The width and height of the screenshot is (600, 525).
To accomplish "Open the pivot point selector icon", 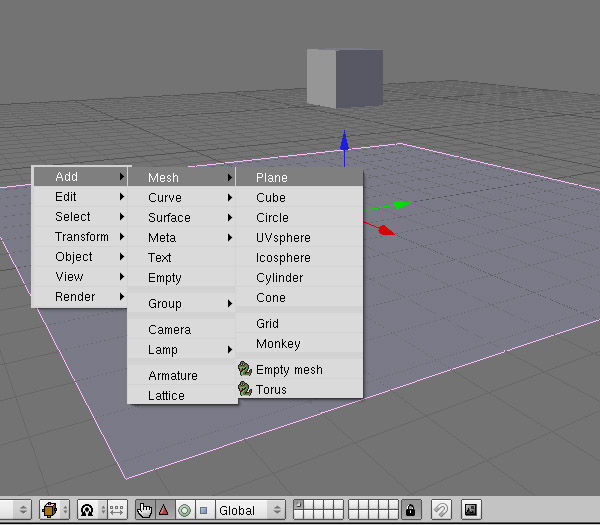I will [x=91, y=510].
